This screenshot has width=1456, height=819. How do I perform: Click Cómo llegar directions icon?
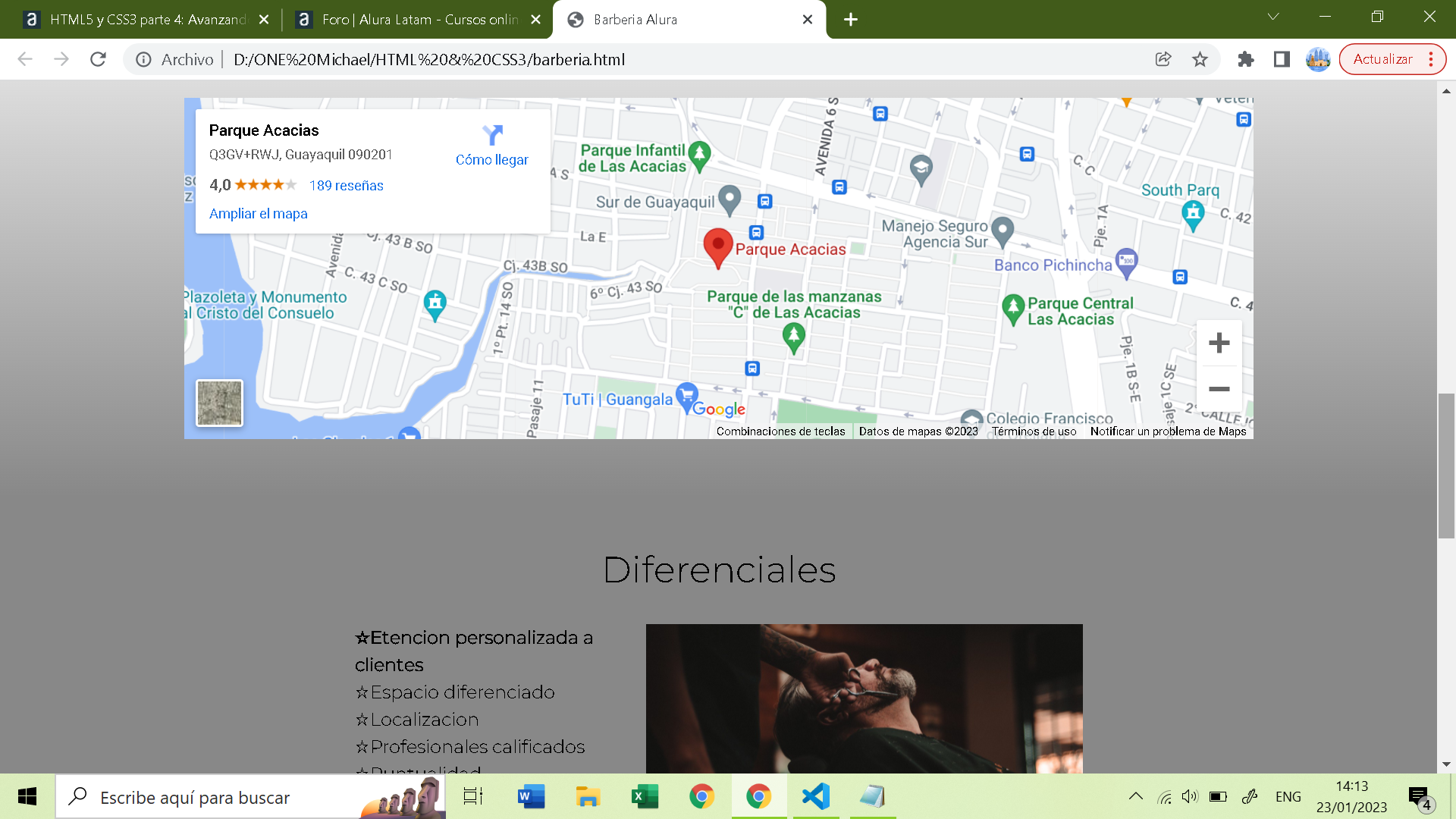point(492,135)
